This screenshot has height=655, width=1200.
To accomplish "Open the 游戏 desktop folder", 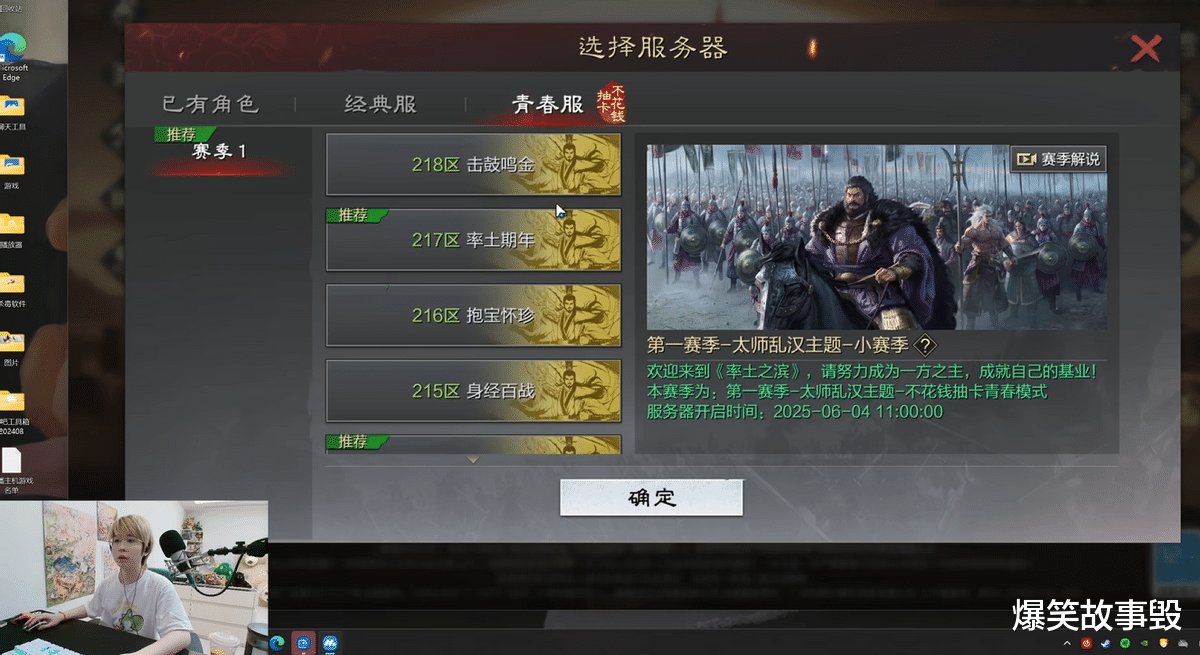I will pyautogui.click(x=12, y=170).
